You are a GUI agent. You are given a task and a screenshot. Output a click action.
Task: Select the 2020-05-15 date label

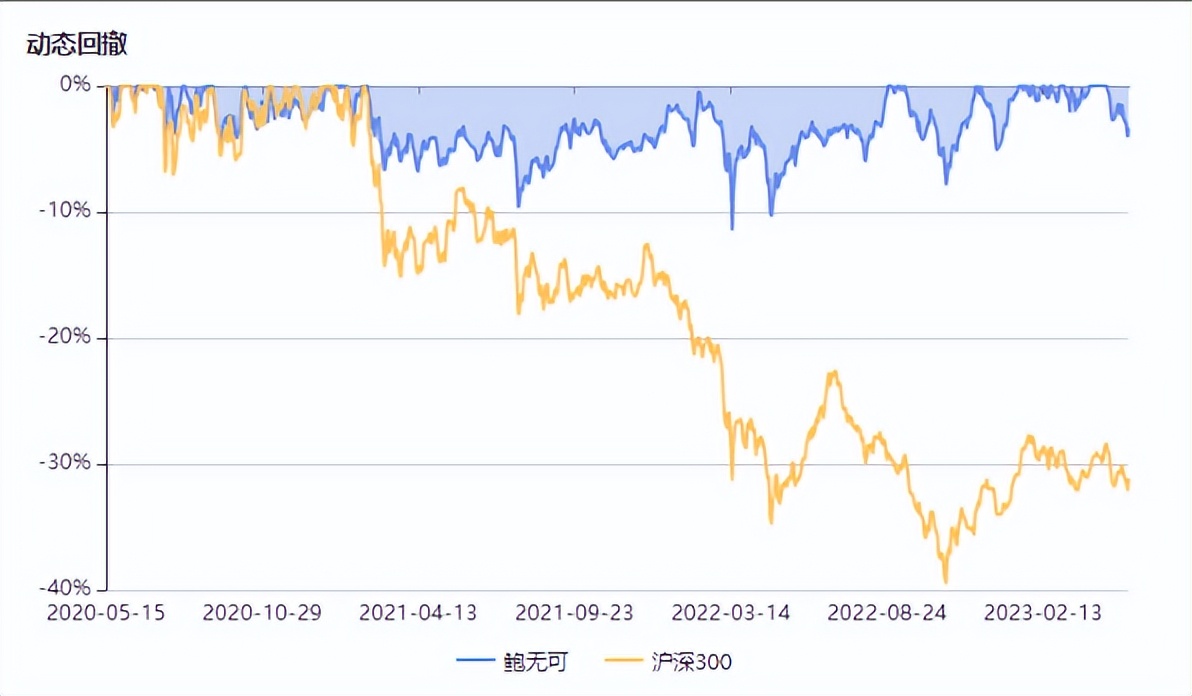click(x=106, y=613)
